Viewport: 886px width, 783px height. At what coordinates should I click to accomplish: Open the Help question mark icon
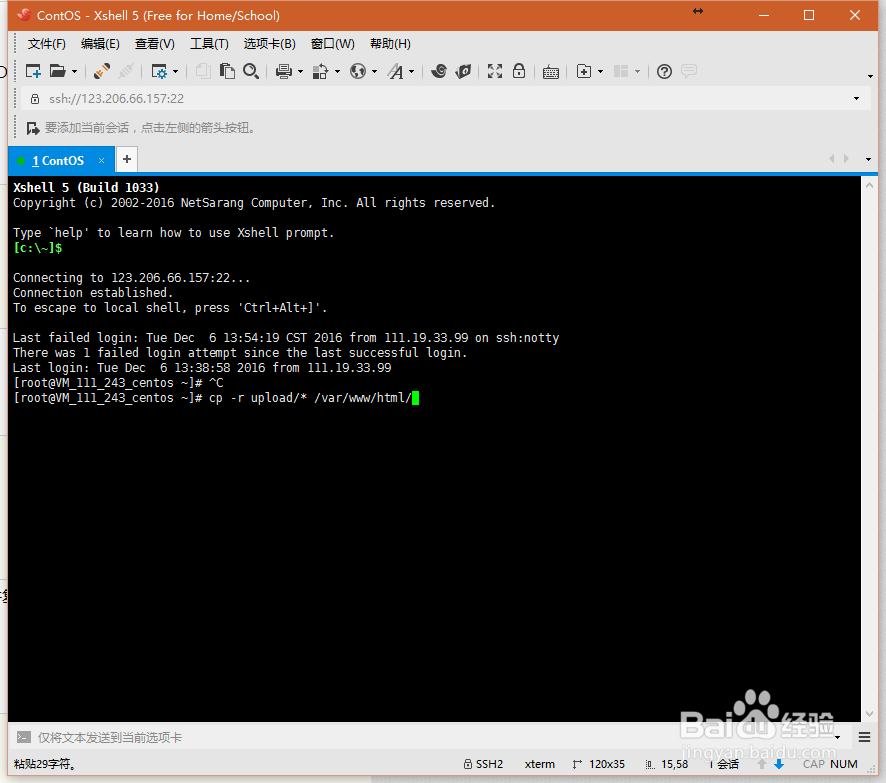click(665, 71)
